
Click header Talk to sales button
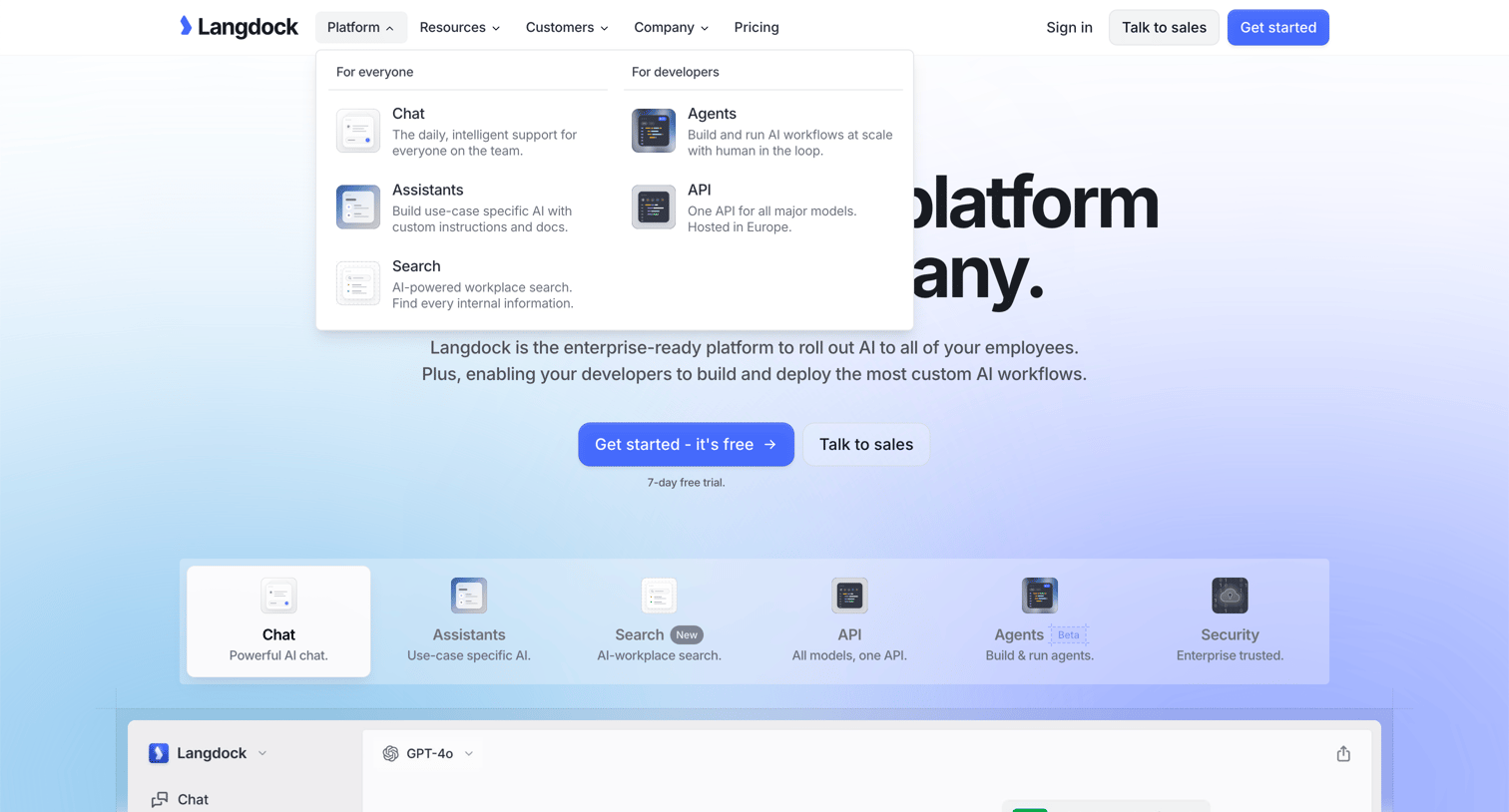tap(1164, 27)
